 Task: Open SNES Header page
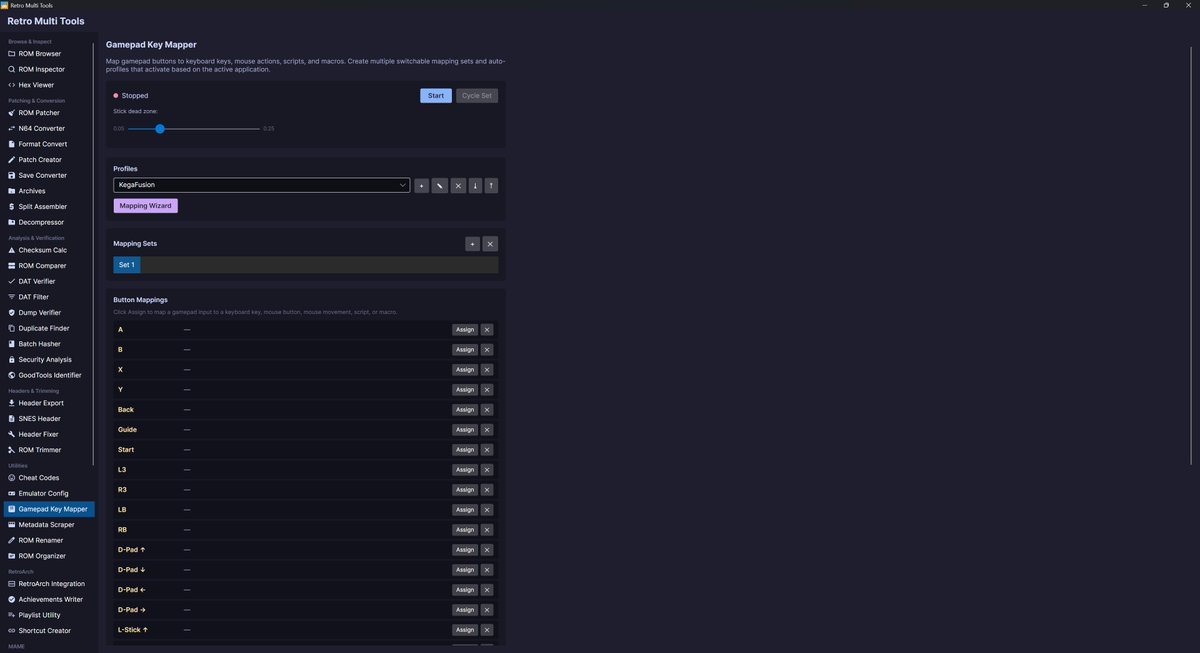point(49,419)
